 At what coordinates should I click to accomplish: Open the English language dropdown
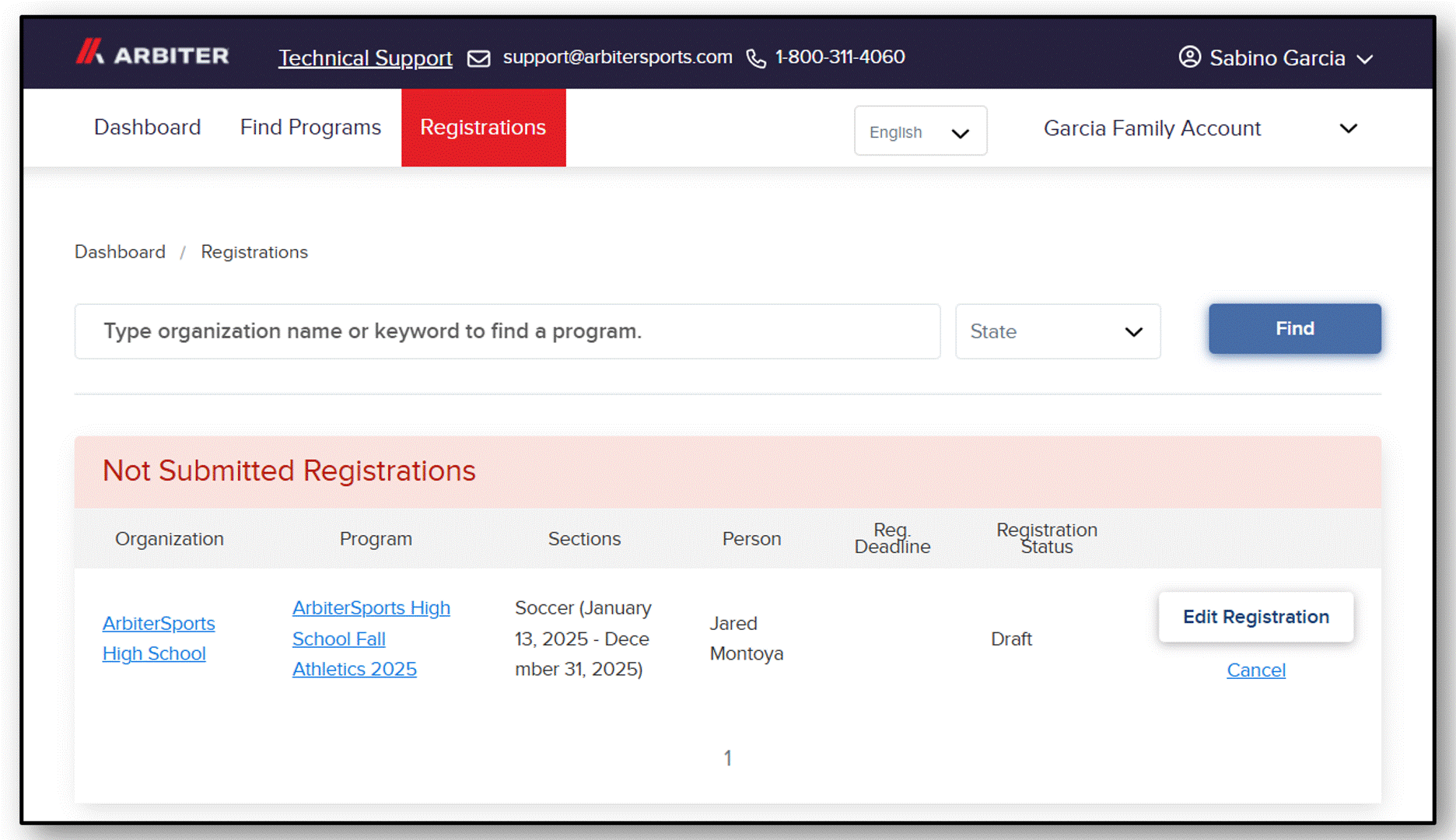pos(920,131)
